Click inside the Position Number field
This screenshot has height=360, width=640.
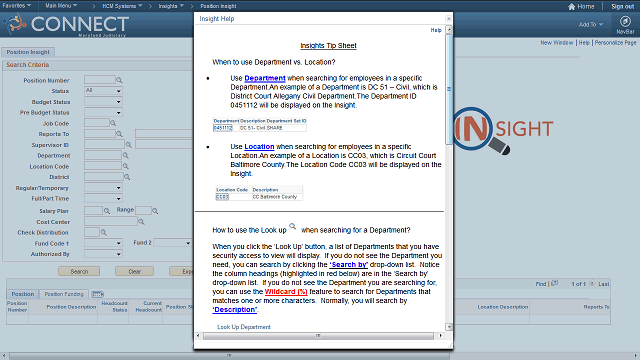pyautogui.click(x=100, y=80)
